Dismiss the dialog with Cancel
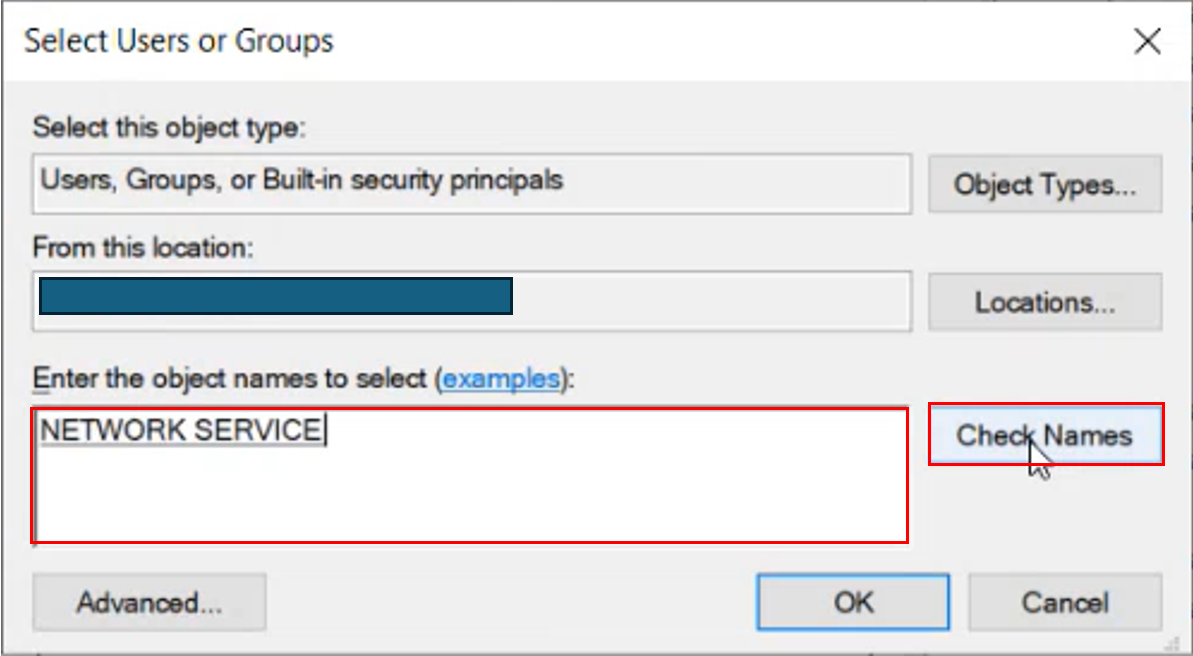 (1064, 602)
